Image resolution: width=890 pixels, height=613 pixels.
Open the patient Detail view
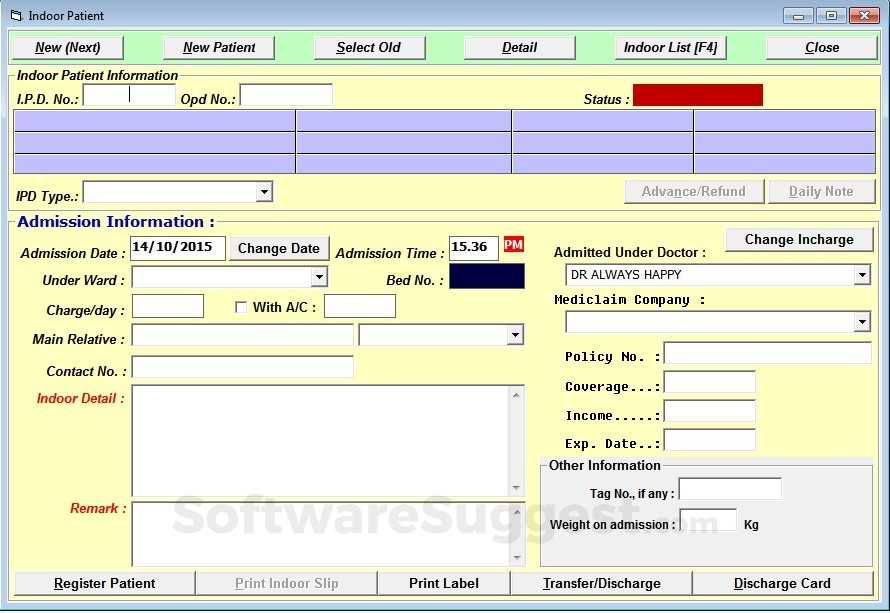click(519, 47)
